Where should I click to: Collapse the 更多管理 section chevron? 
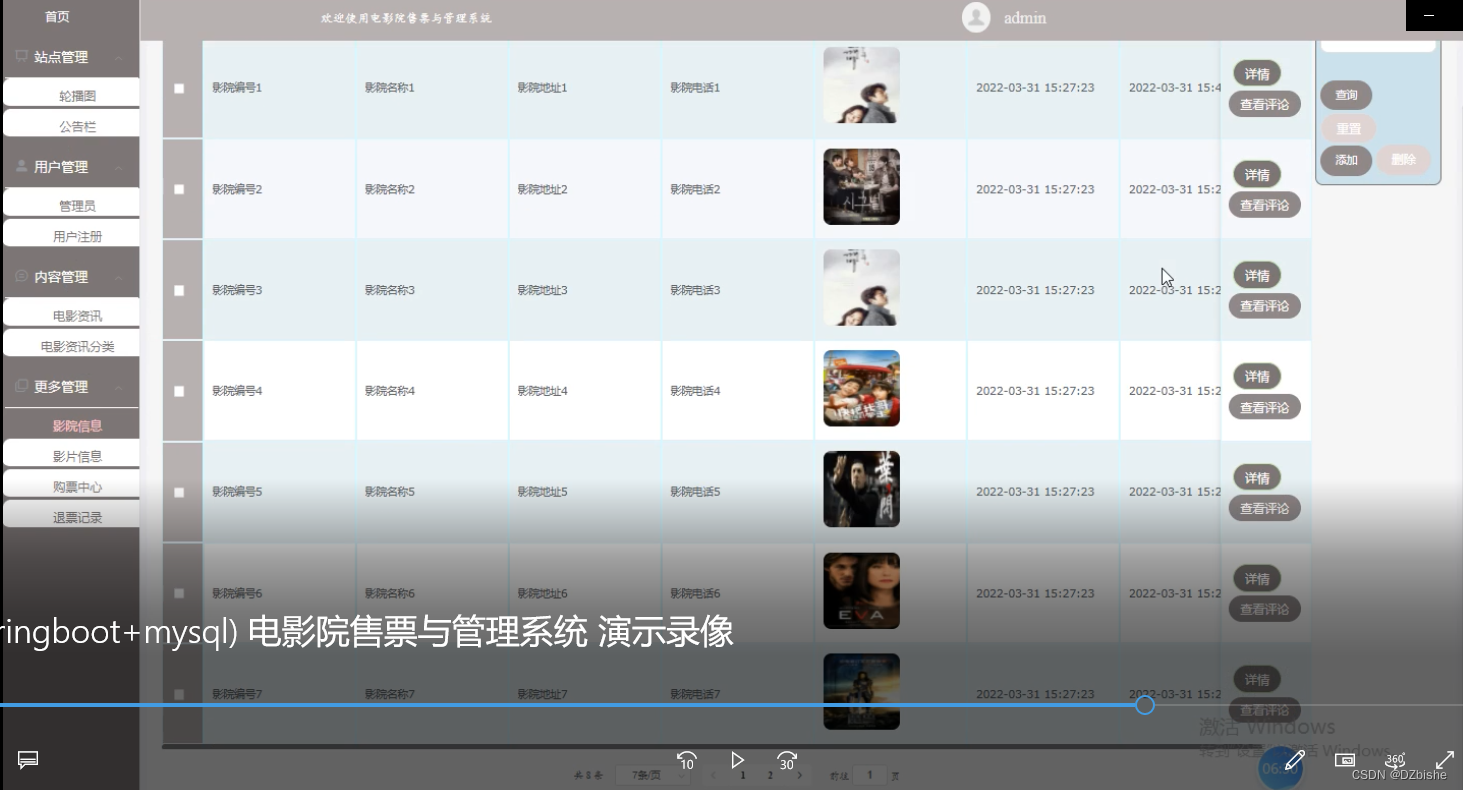119,388
